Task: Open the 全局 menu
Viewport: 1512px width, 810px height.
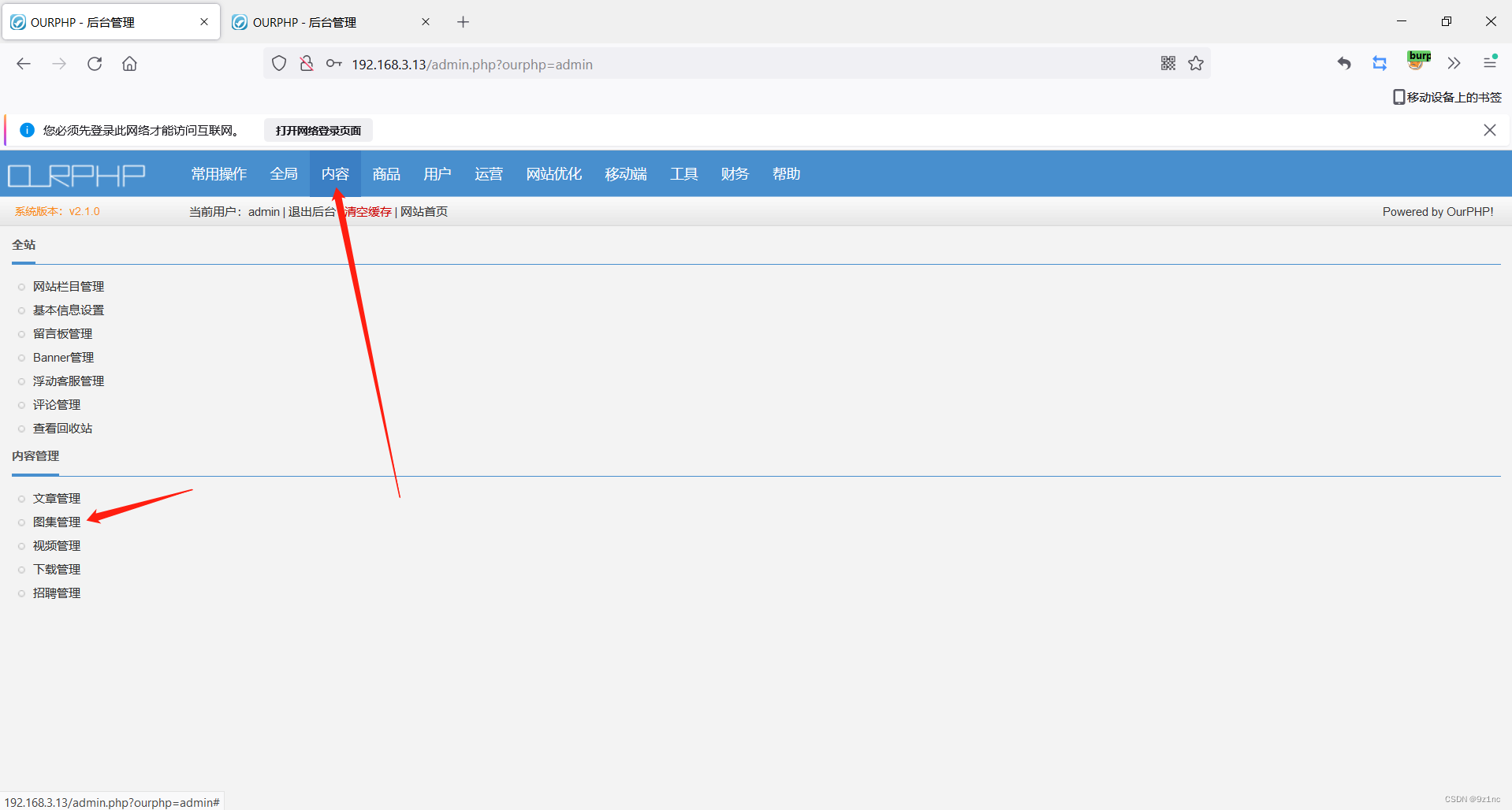Action: 284,174
